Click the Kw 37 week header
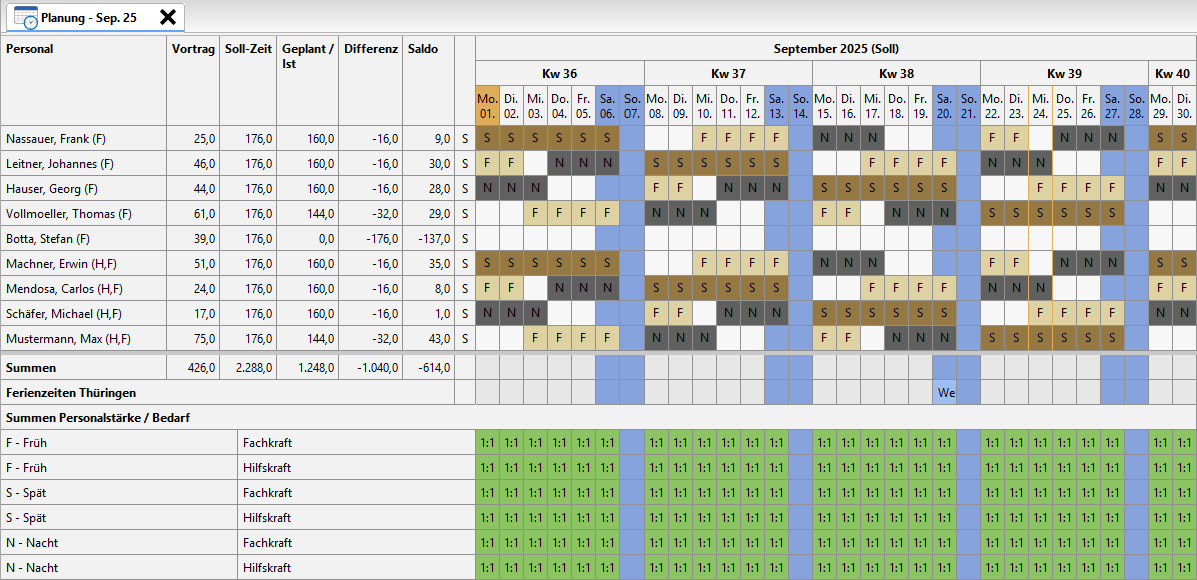The height and width of the screenshot is (580, 1197). coord(728,74)
